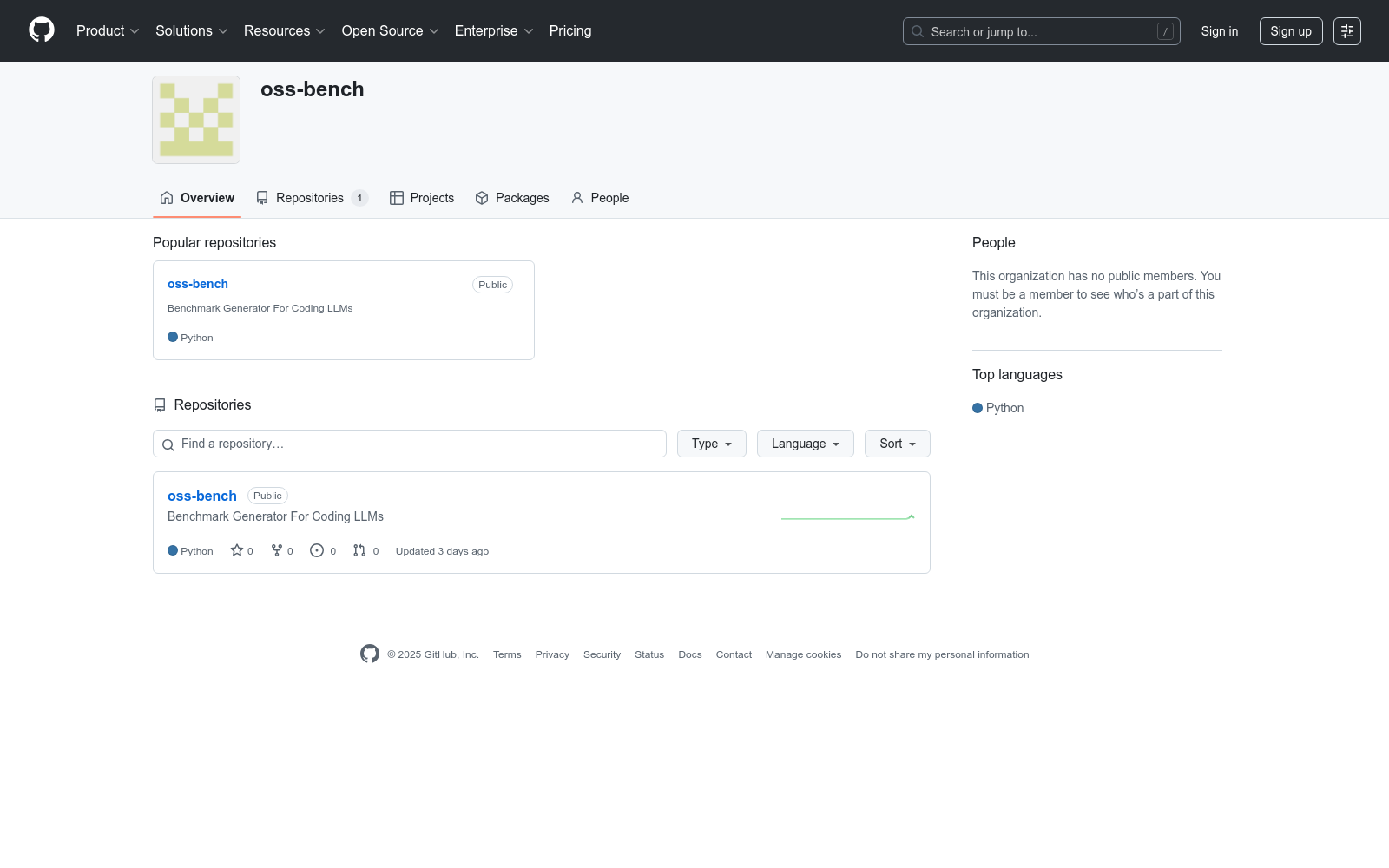The height and width of the screenshot is (868, 1389).
Task: Open the Type filter dropdown
Action: (712, 444)
